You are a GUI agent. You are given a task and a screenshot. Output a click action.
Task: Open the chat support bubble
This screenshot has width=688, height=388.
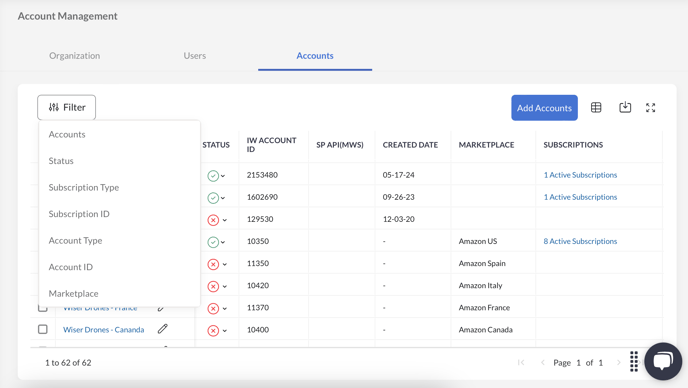coord(663,361)
